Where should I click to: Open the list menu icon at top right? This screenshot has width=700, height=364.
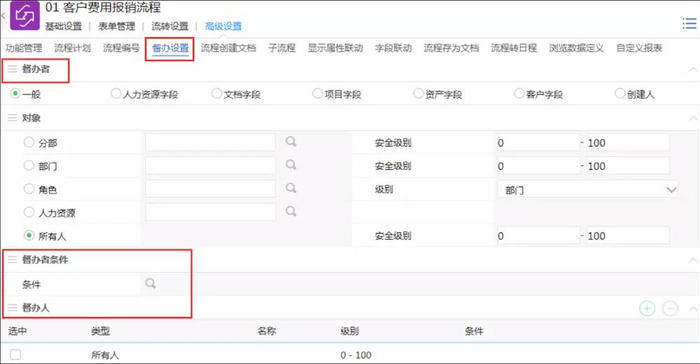tap(689, 24)
